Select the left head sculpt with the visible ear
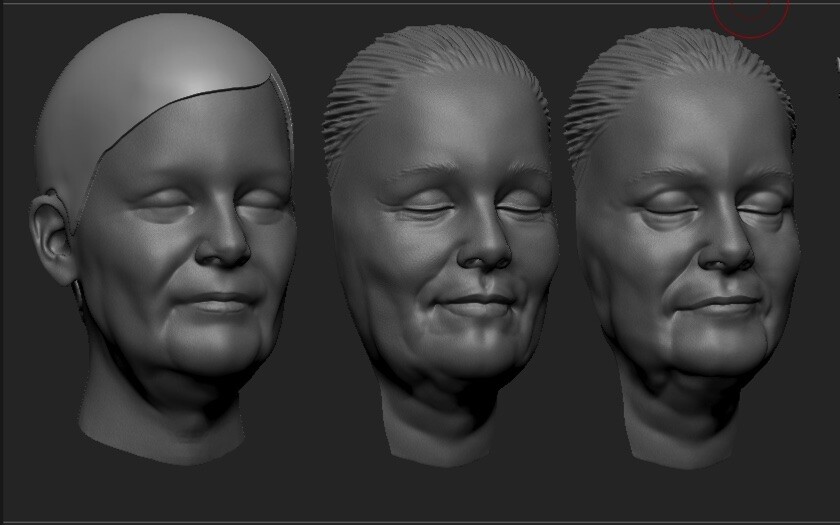The width and height of the screenshot is (840, 525). point(163,239)
